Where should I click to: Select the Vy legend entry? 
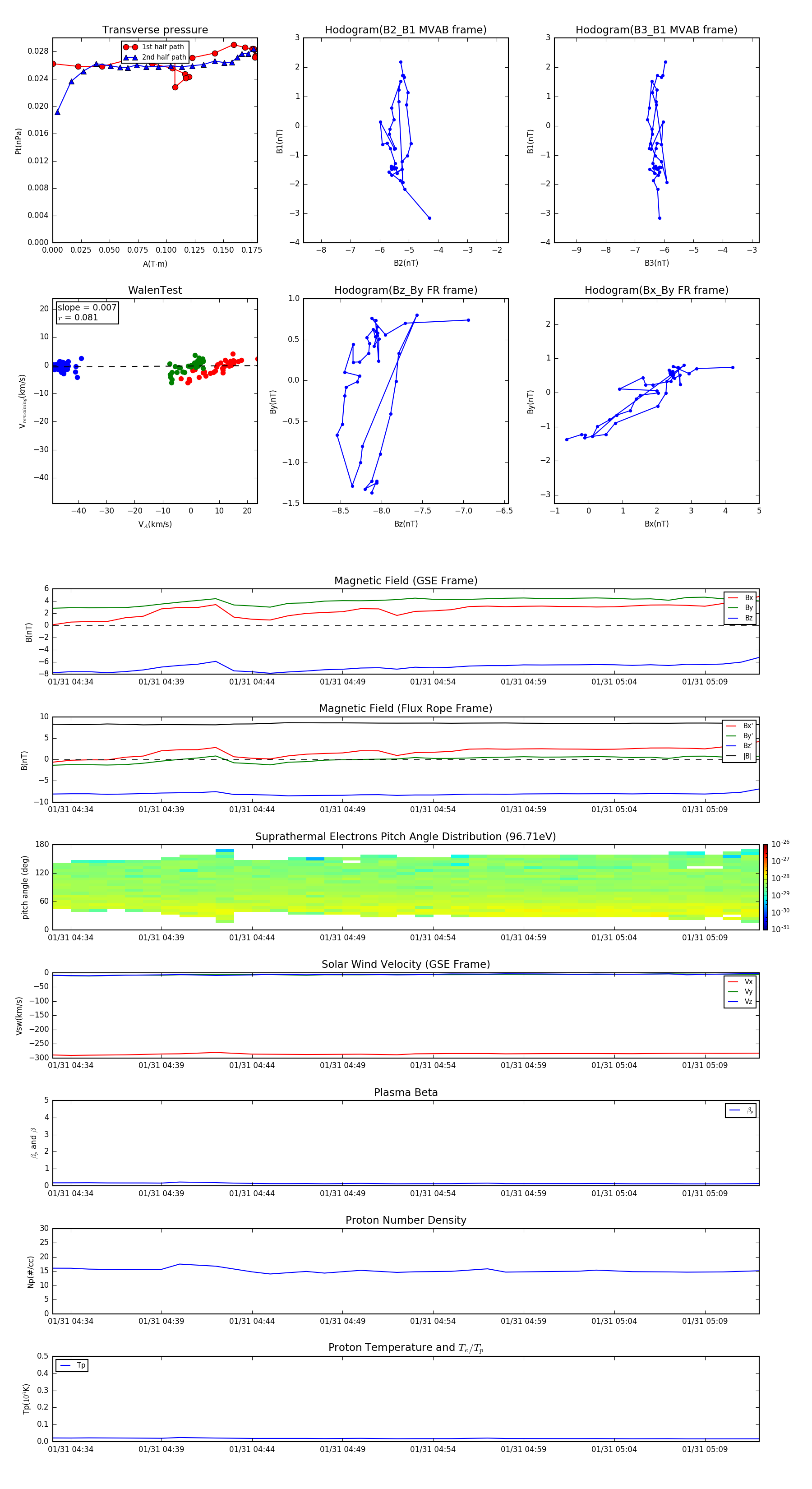click(740, 991)
